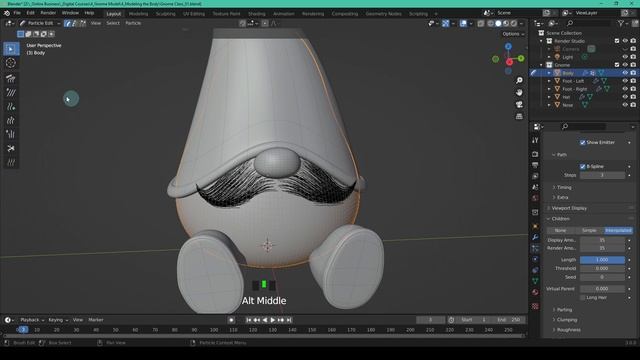640x360 pixels.
Task: Open the Texture checker properties tab
Action: 535,306
